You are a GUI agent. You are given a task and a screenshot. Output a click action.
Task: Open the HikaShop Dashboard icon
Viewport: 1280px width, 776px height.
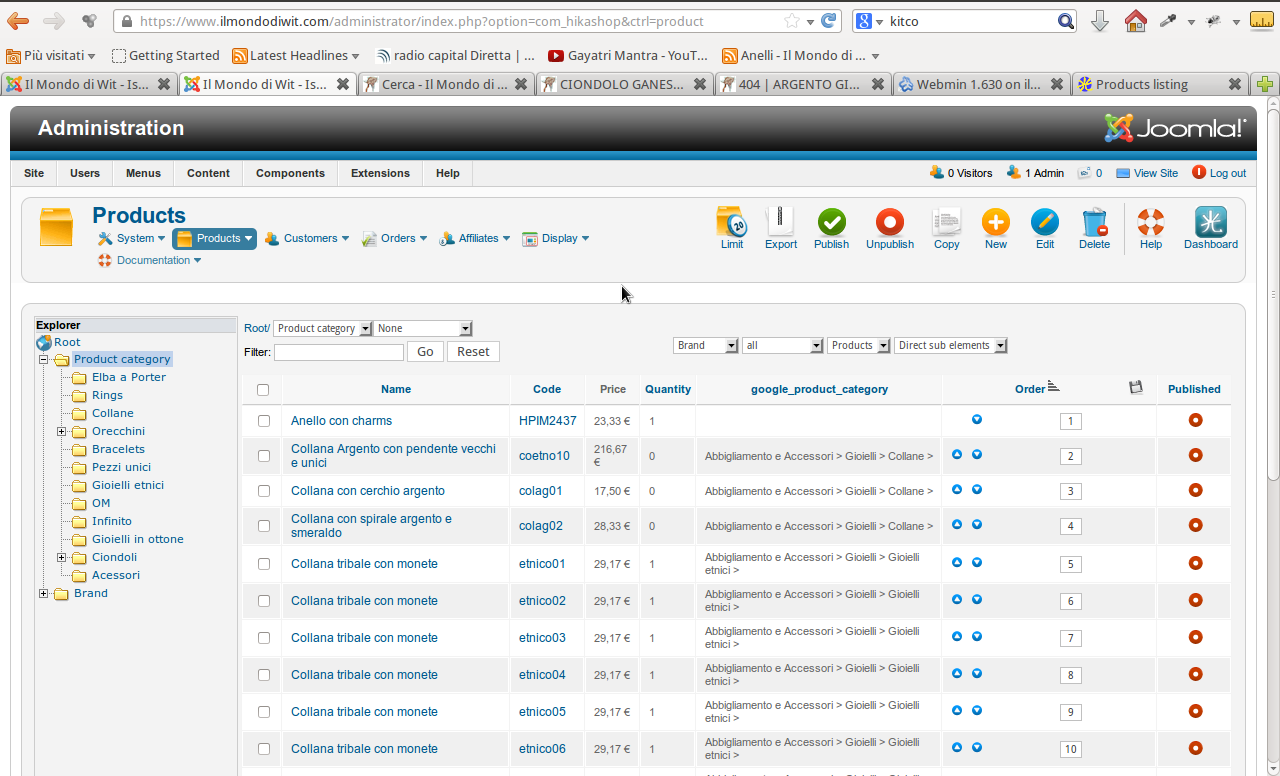coord(1210,223)
